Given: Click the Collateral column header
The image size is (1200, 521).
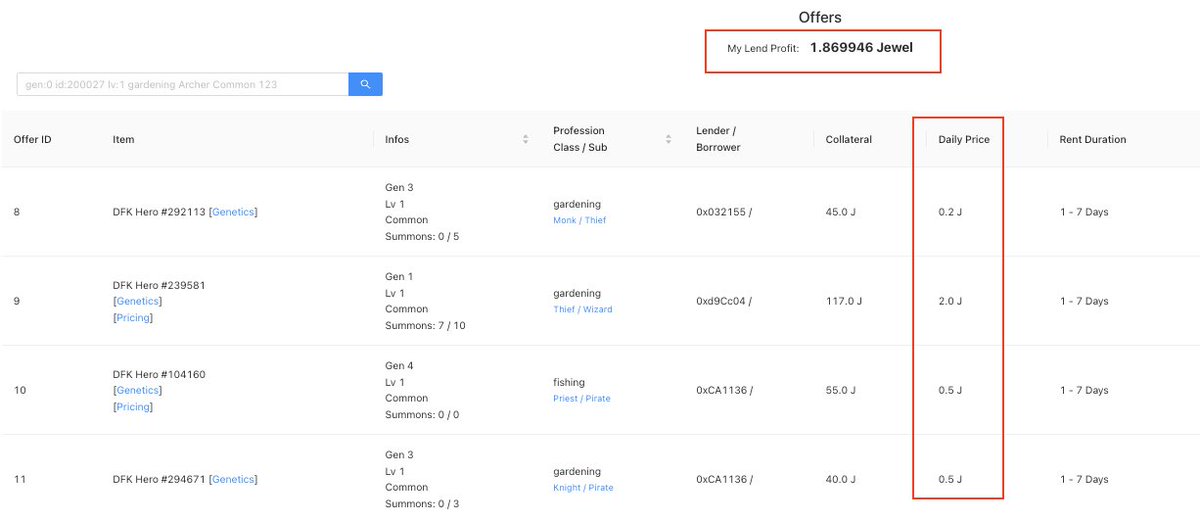Looking at the screenshot, I should click(x=849, y=139).
